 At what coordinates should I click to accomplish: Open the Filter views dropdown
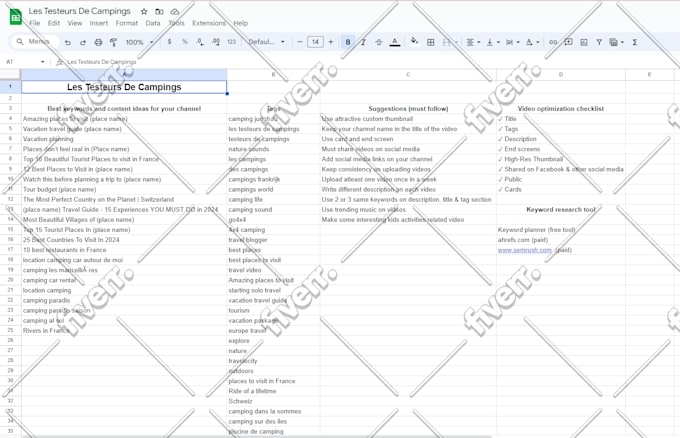[x=616, y=42]
